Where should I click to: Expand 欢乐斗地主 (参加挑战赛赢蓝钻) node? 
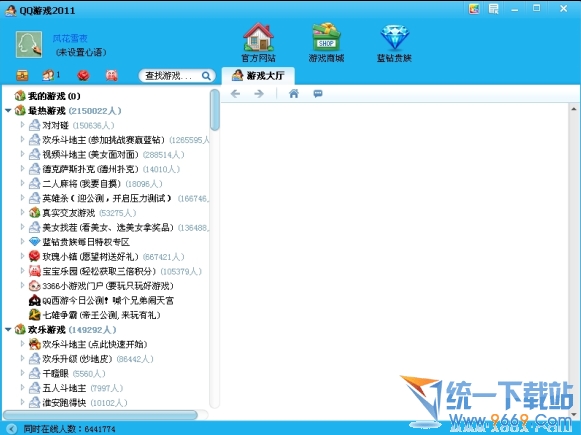point(22,140)
